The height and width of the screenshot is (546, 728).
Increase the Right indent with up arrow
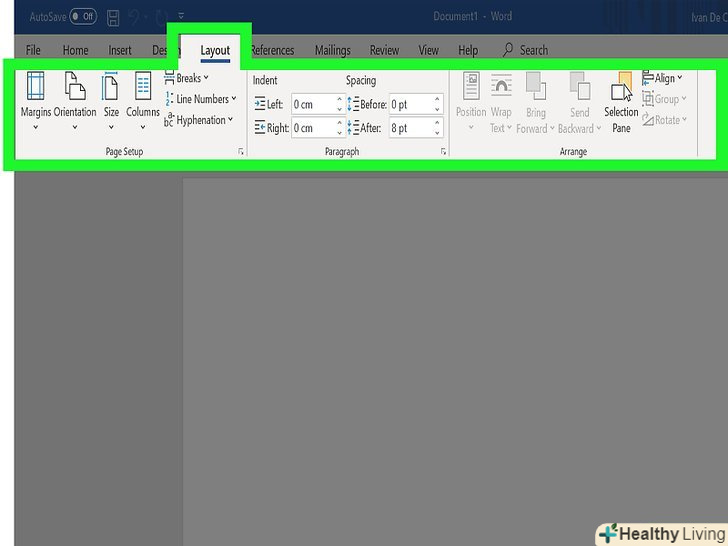coord(340,123)
